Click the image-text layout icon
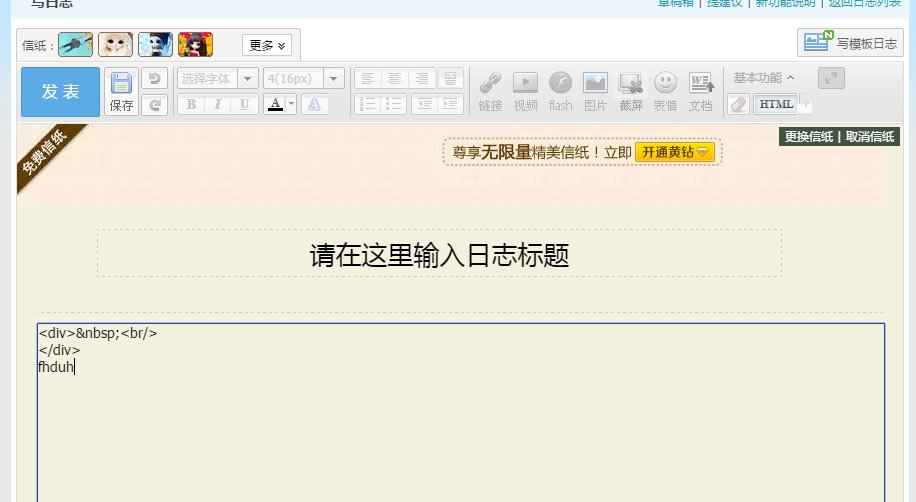This screenshot has height=502, width=916. (450, 78)
